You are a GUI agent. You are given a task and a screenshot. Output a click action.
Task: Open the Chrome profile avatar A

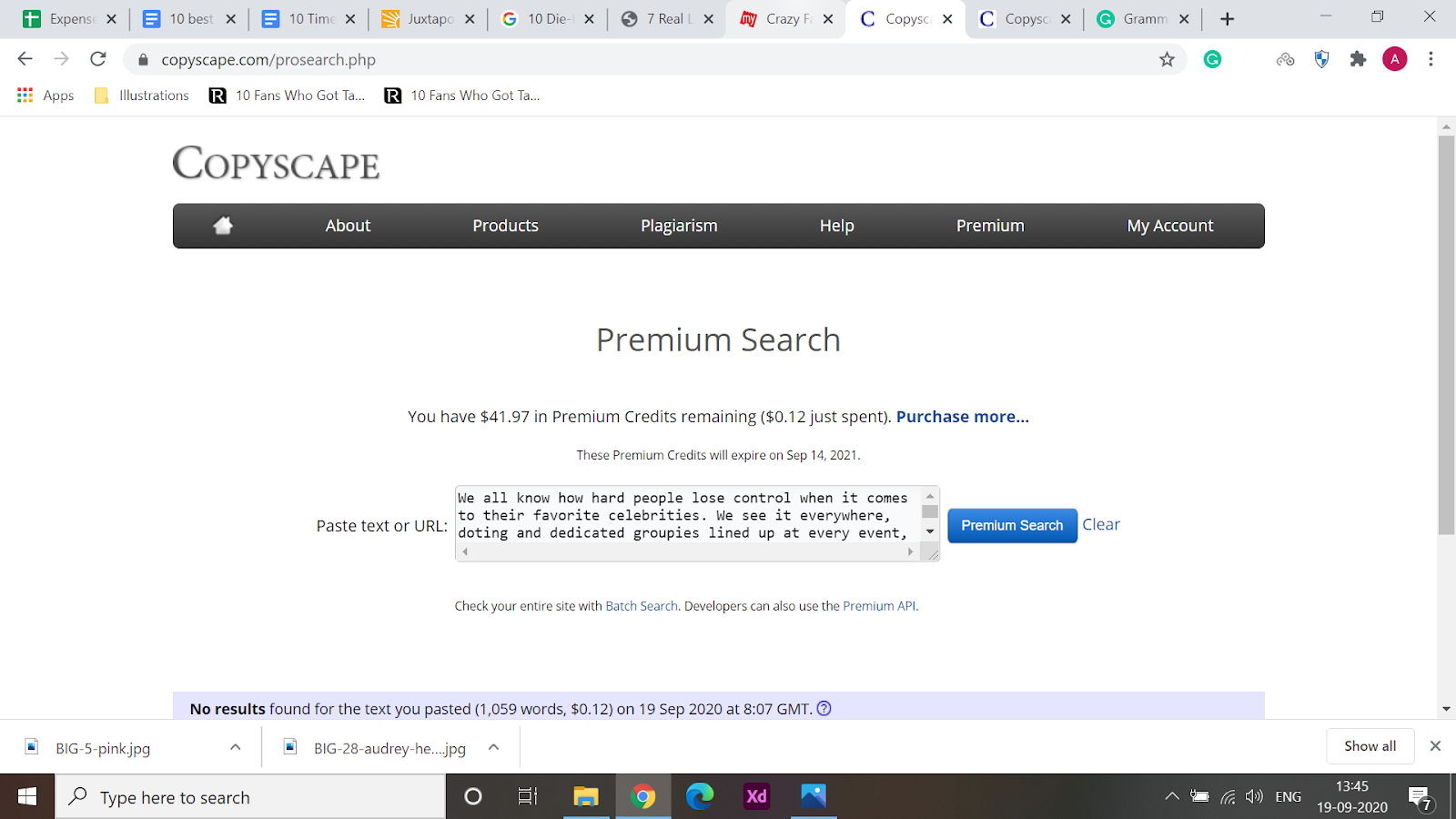point(1394,59)
